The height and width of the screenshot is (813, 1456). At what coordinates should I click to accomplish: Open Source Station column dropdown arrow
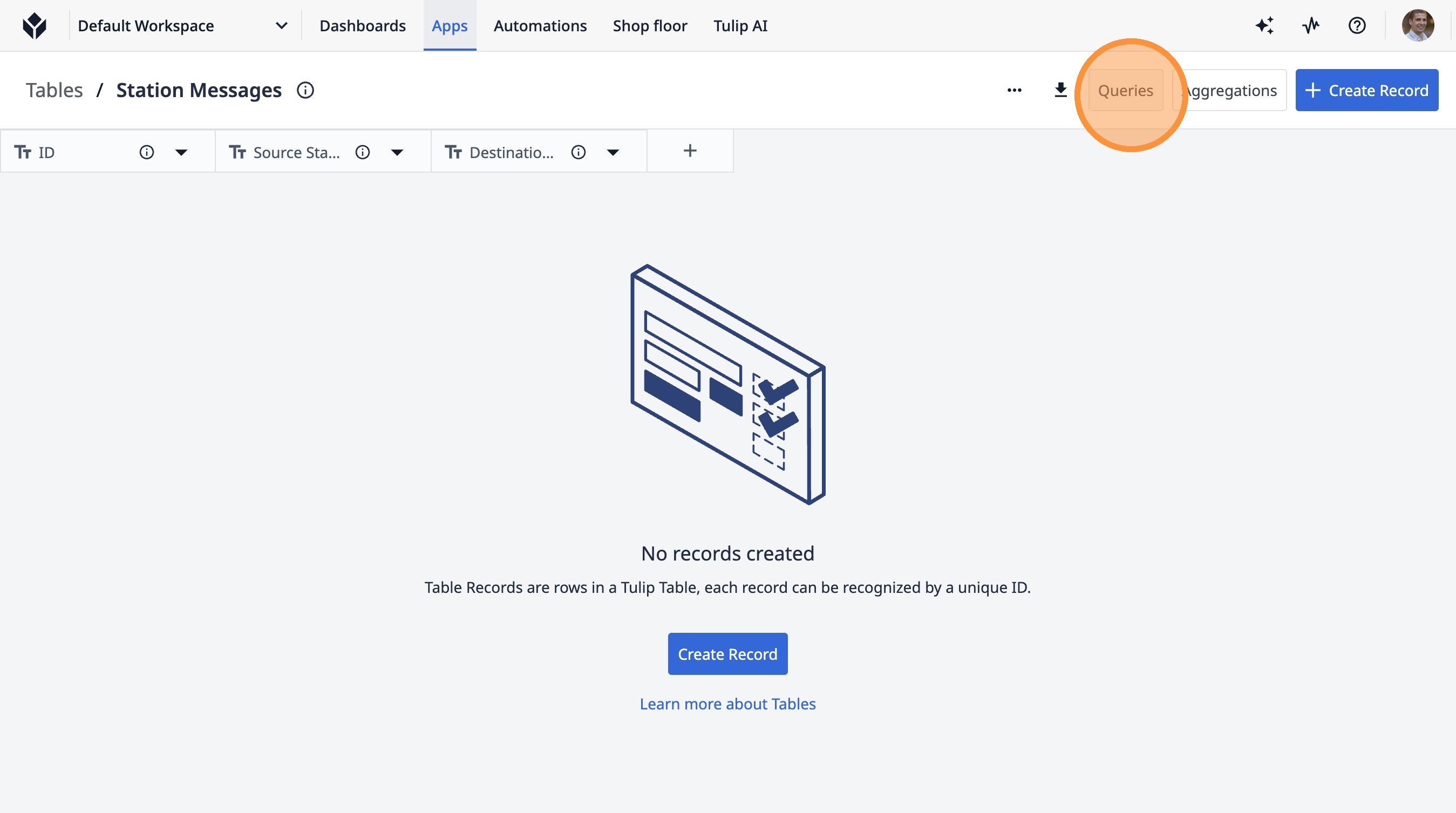click(397, 152)
